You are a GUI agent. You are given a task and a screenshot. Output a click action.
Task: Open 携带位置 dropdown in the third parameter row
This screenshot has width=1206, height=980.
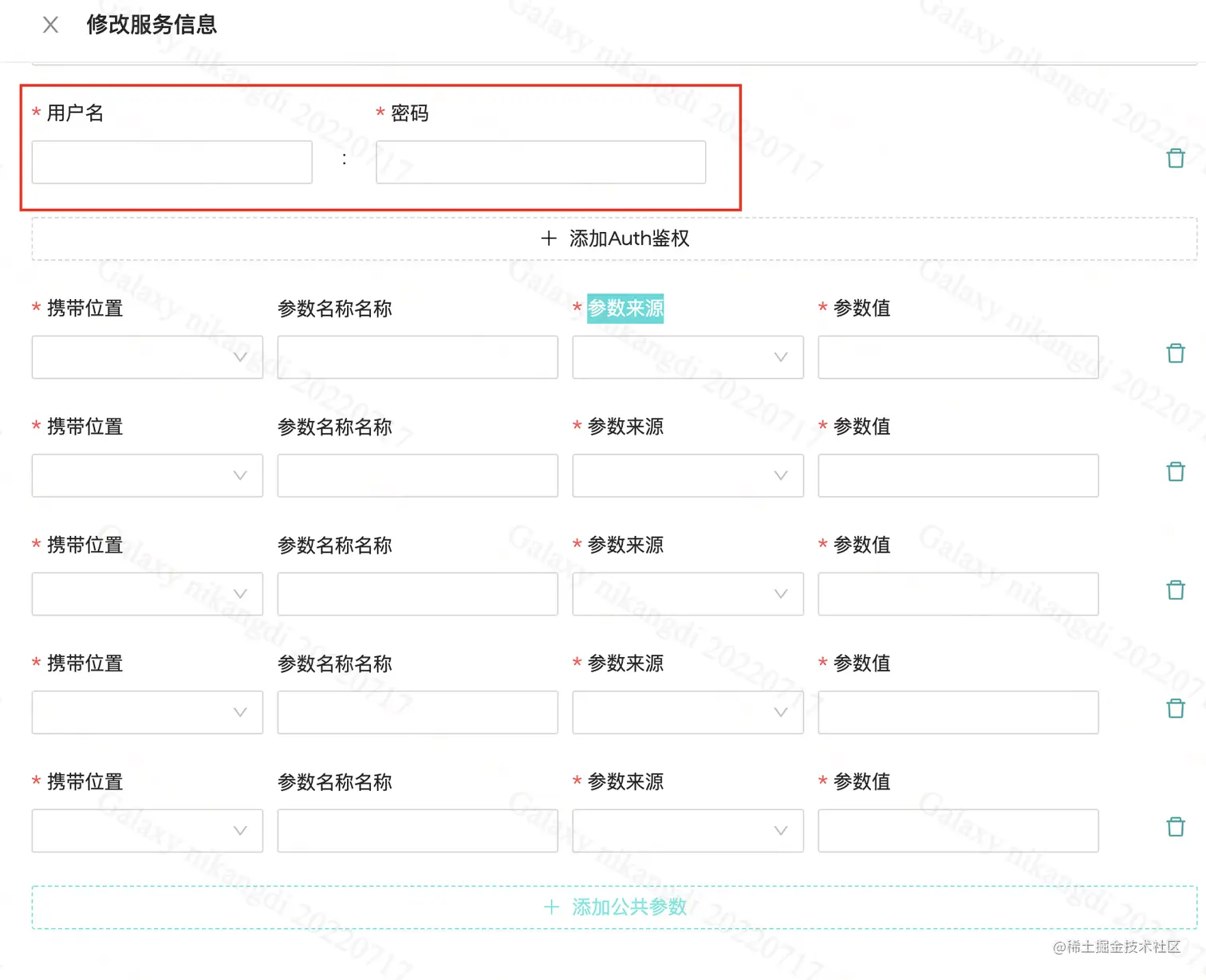click(x=148, y=594)
